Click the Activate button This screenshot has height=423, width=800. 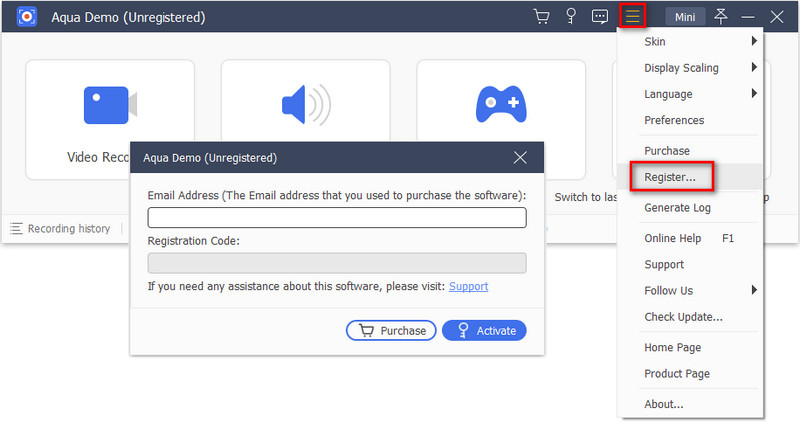484,330
